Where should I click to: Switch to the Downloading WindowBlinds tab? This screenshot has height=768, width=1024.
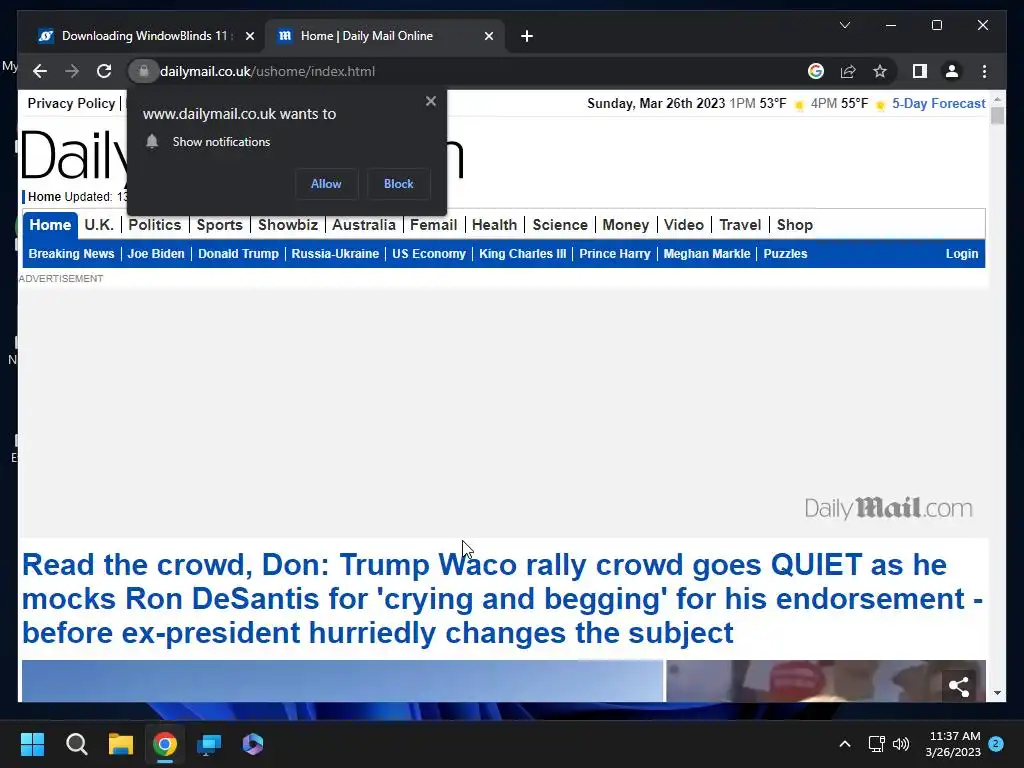click(x=144, y=36)
